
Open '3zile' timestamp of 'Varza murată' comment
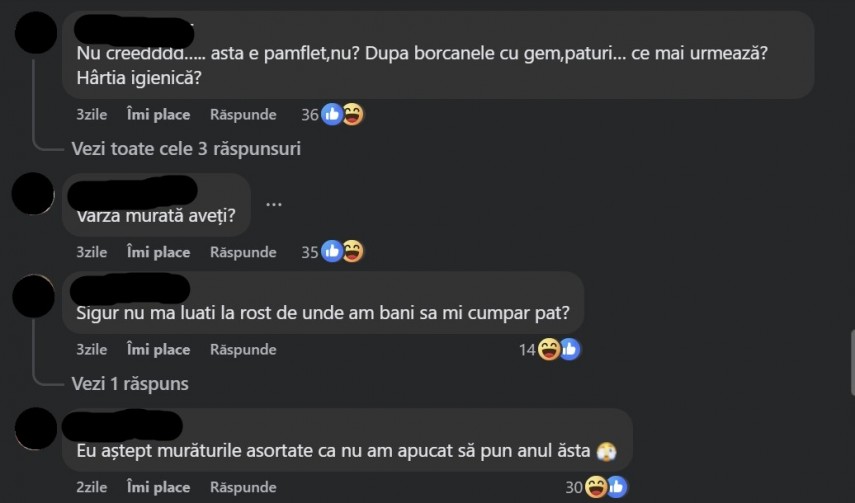click(92, 252)
